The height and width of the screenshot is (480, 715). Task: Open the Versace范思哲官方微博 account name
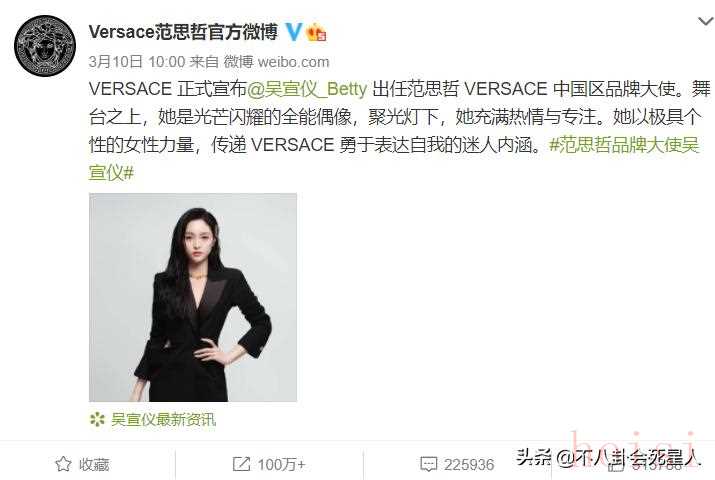coord(183,32)
